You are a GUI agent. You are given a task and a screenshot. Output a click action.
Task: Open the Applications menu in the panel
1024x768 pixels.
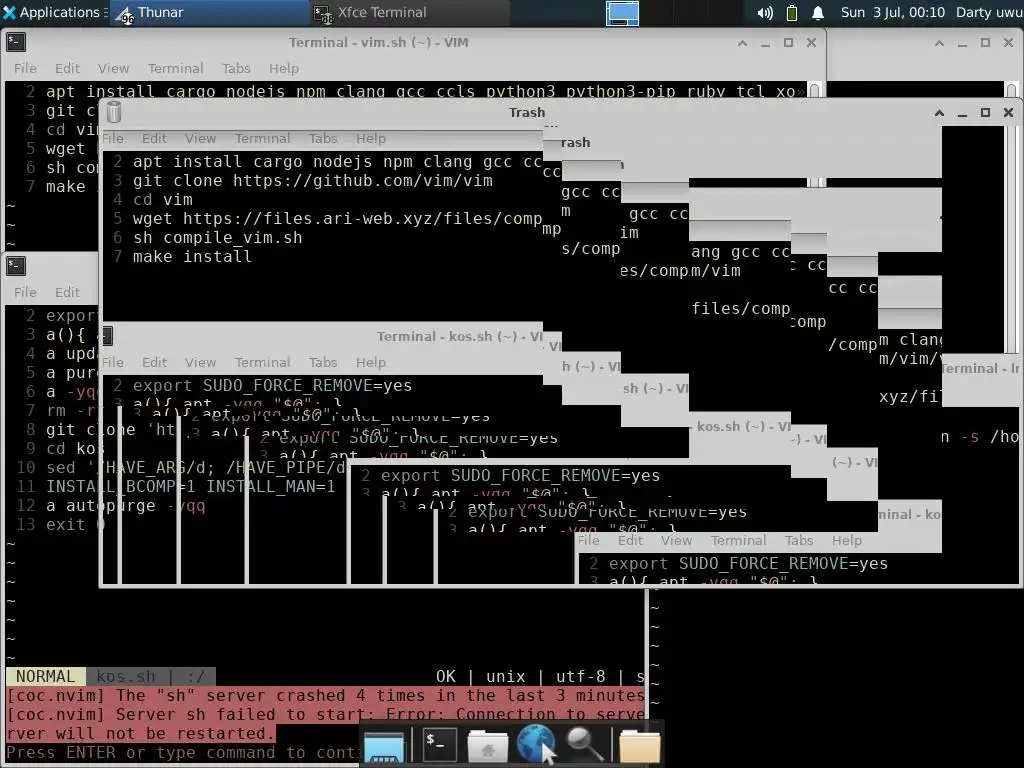coord(52,12)
